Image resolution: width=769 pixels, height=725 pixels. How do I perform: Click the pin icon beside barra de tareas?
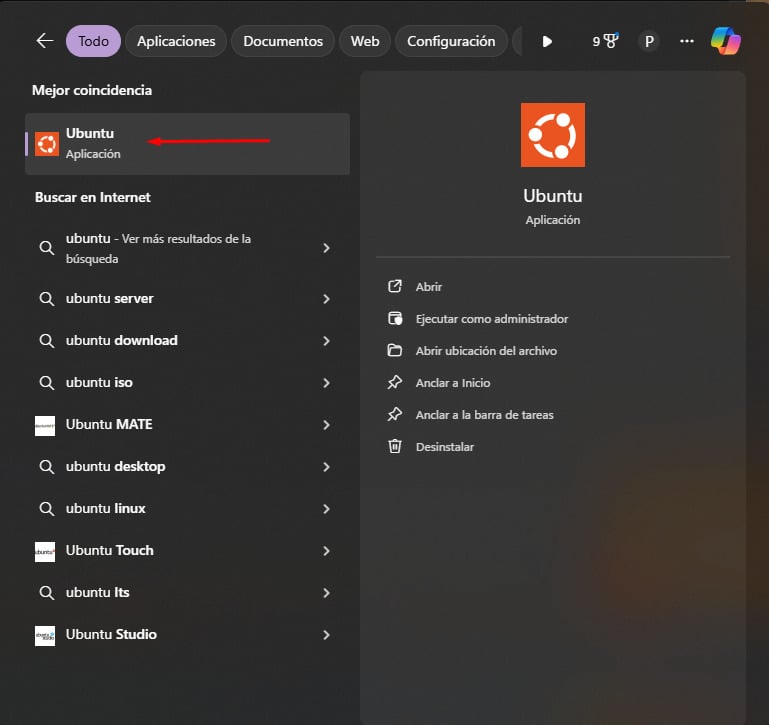click(395, 414)
